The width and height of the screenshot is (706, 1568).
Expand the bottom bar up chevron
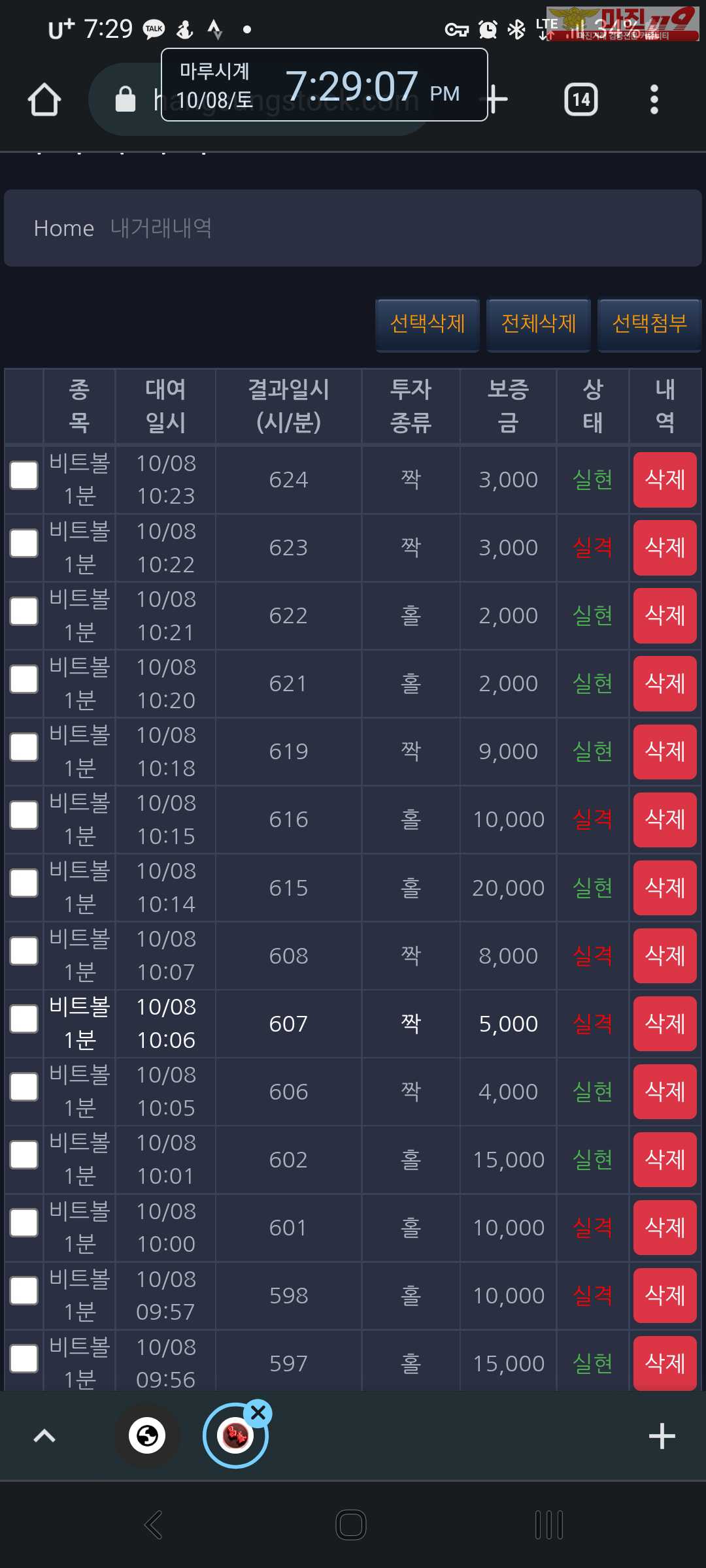[x=44, y=1436]
